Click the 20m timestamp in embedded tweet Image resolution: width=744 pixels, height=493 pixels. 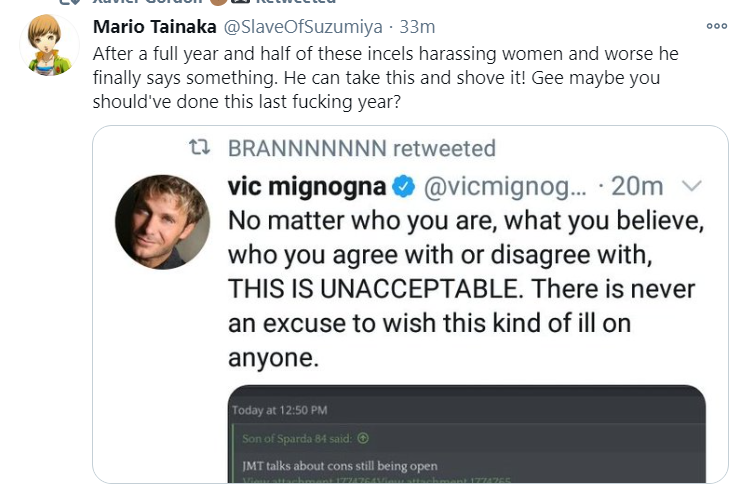click(x=637, y=186)
